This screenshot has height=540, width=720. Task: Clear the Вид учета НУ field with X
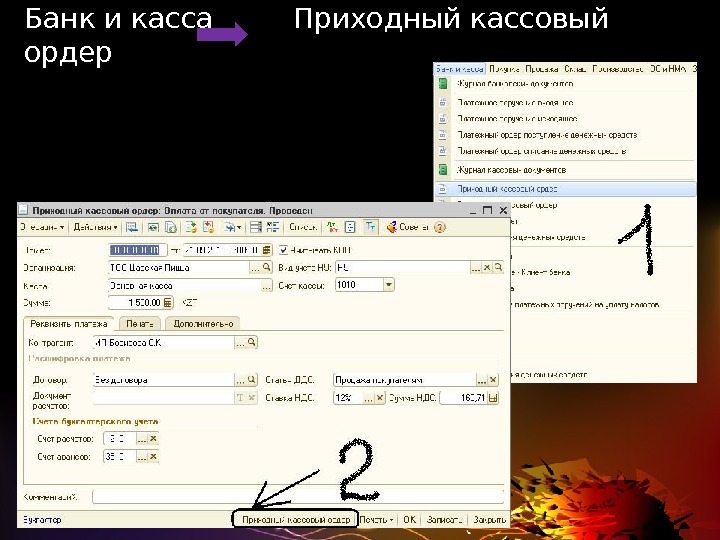487,267
